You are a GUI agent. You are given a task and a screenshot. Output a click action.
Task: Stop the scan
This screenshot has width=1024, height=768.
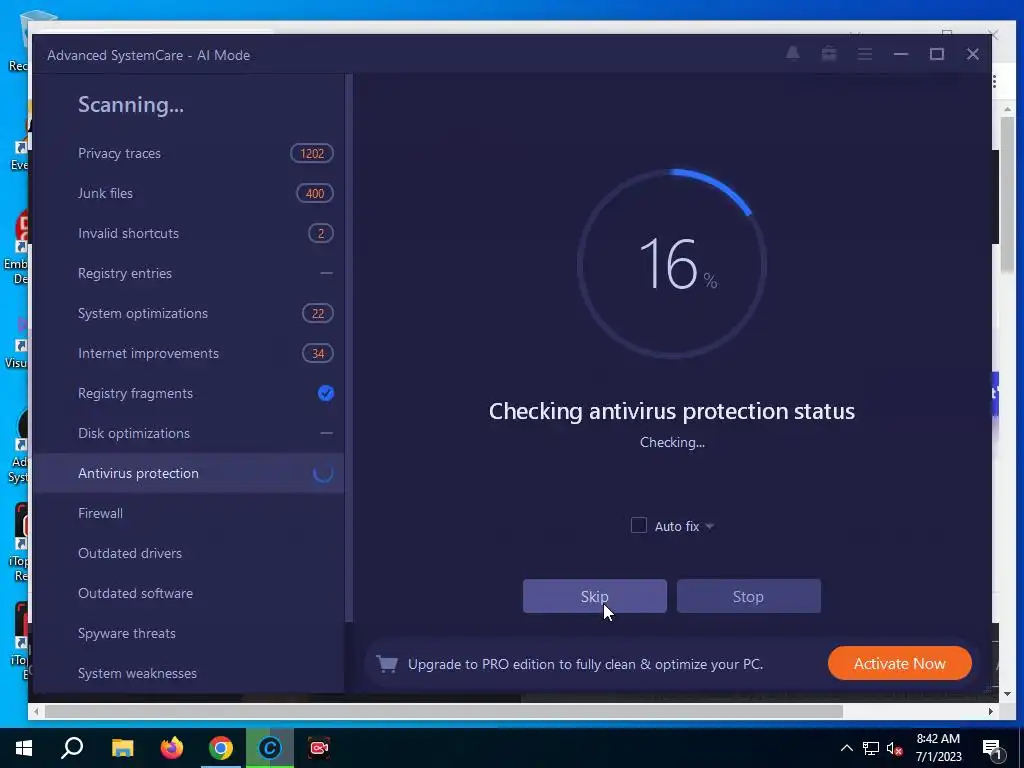(748, 596)
